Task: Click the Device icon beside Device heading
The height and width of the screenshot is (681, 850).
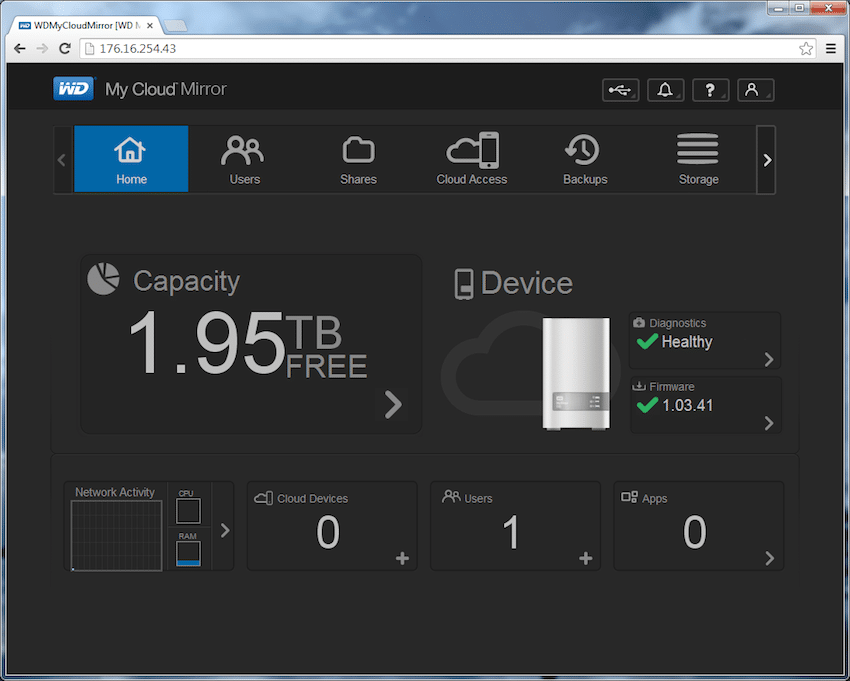Action: (x=463, y=284)
